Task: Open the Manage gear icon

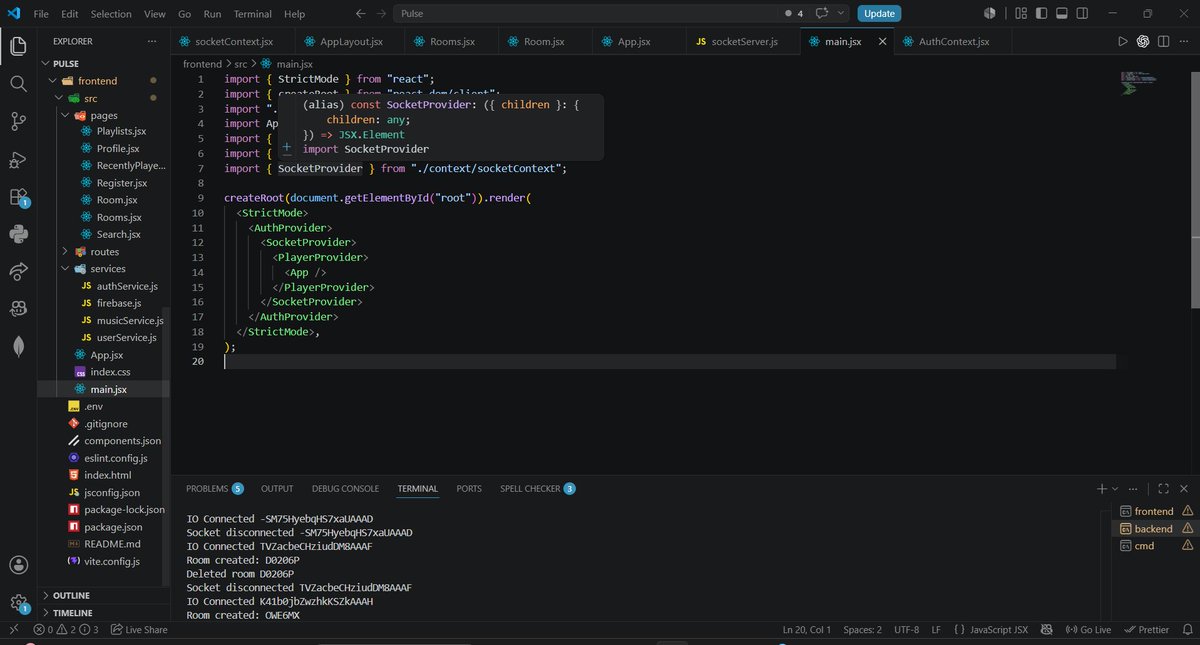Action: click(x=18, y=602)
